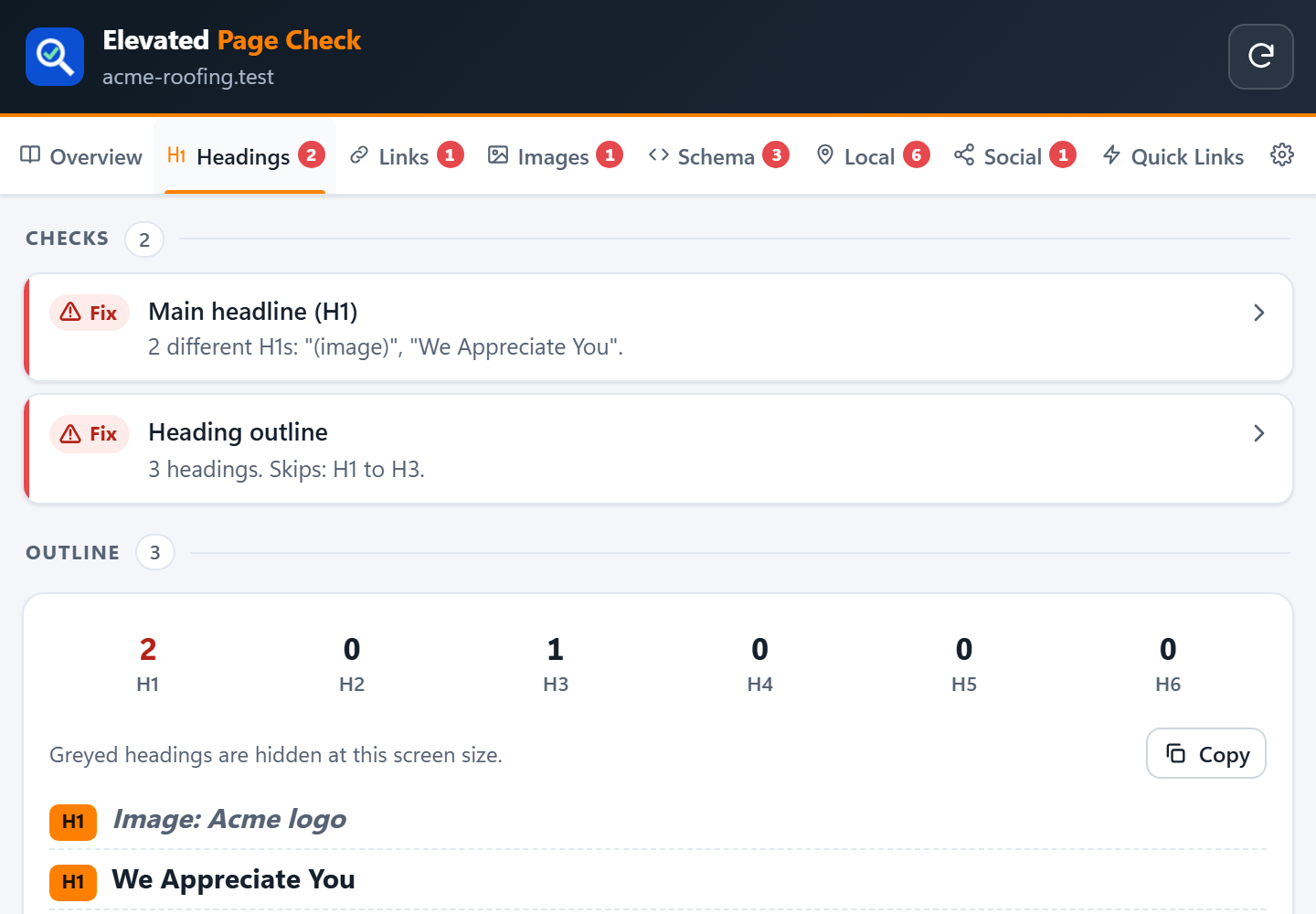Click the Overview book icon

30,155
